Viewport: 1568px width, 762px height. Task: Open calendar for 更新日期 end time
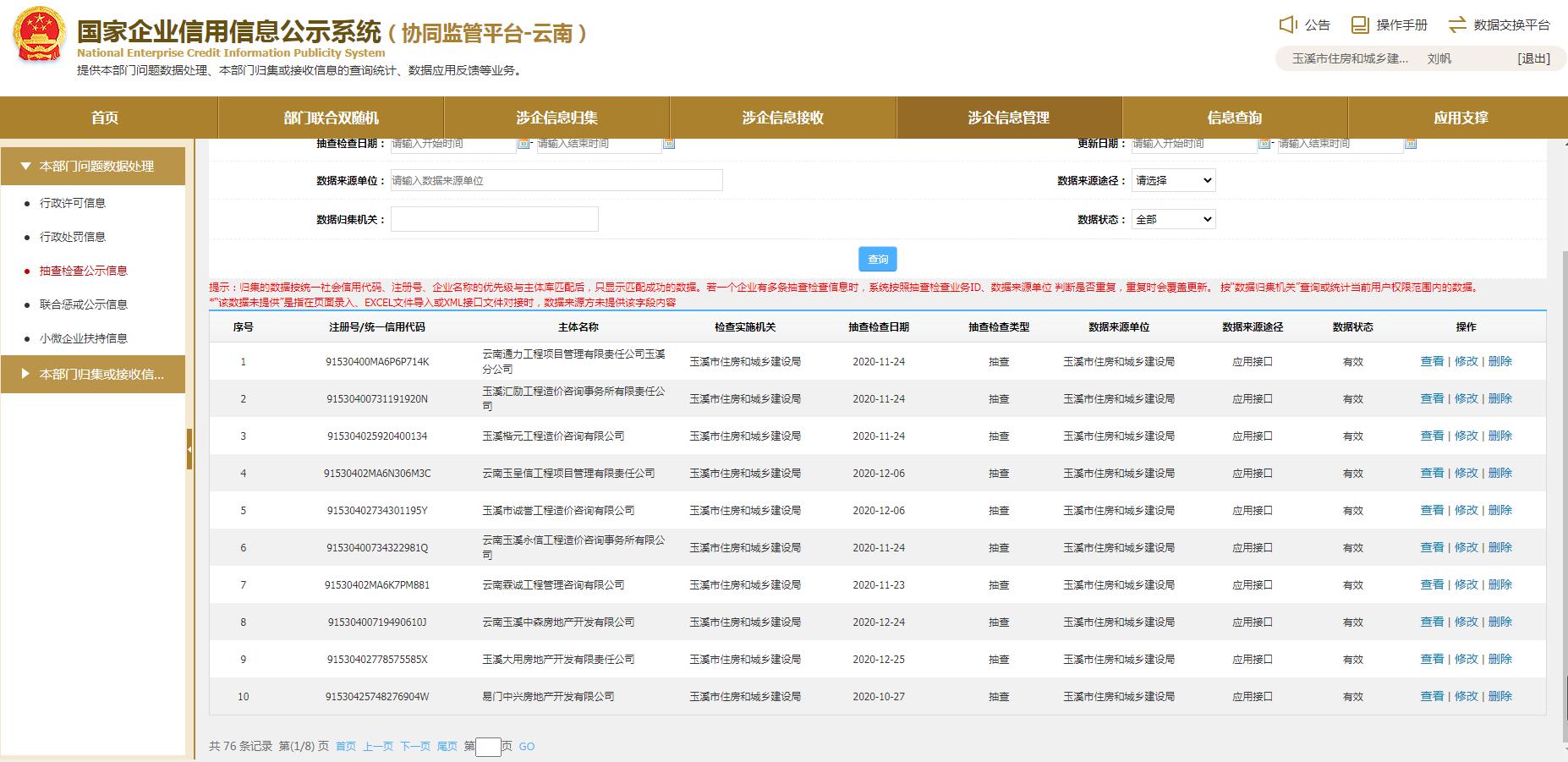pos(1410,143)
